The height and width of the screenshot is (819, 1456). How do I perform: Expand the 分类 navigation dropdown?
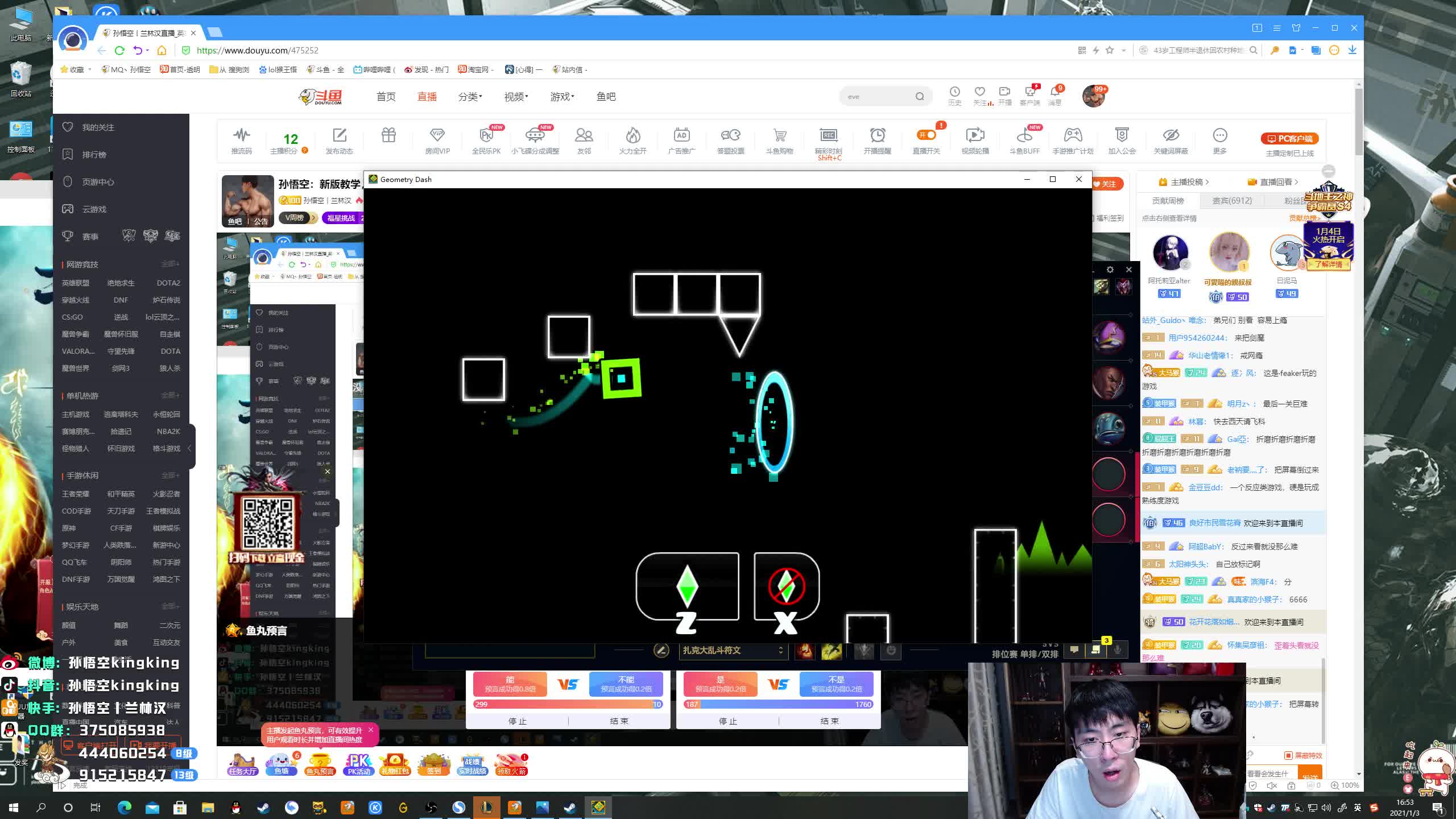[470, 97]
